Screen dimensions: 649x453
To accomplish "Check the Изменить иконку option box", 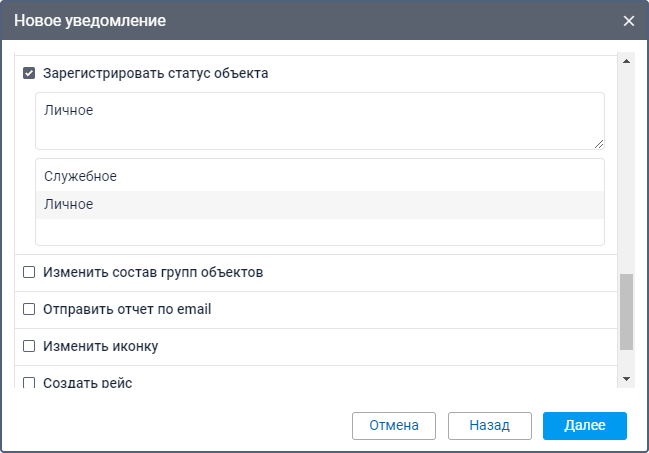I will tap(29, 346).
